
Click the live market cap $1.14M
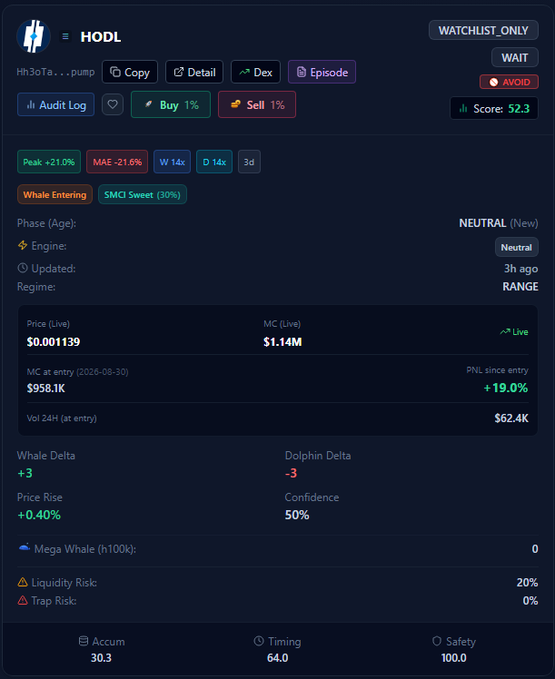pos(283,342)
